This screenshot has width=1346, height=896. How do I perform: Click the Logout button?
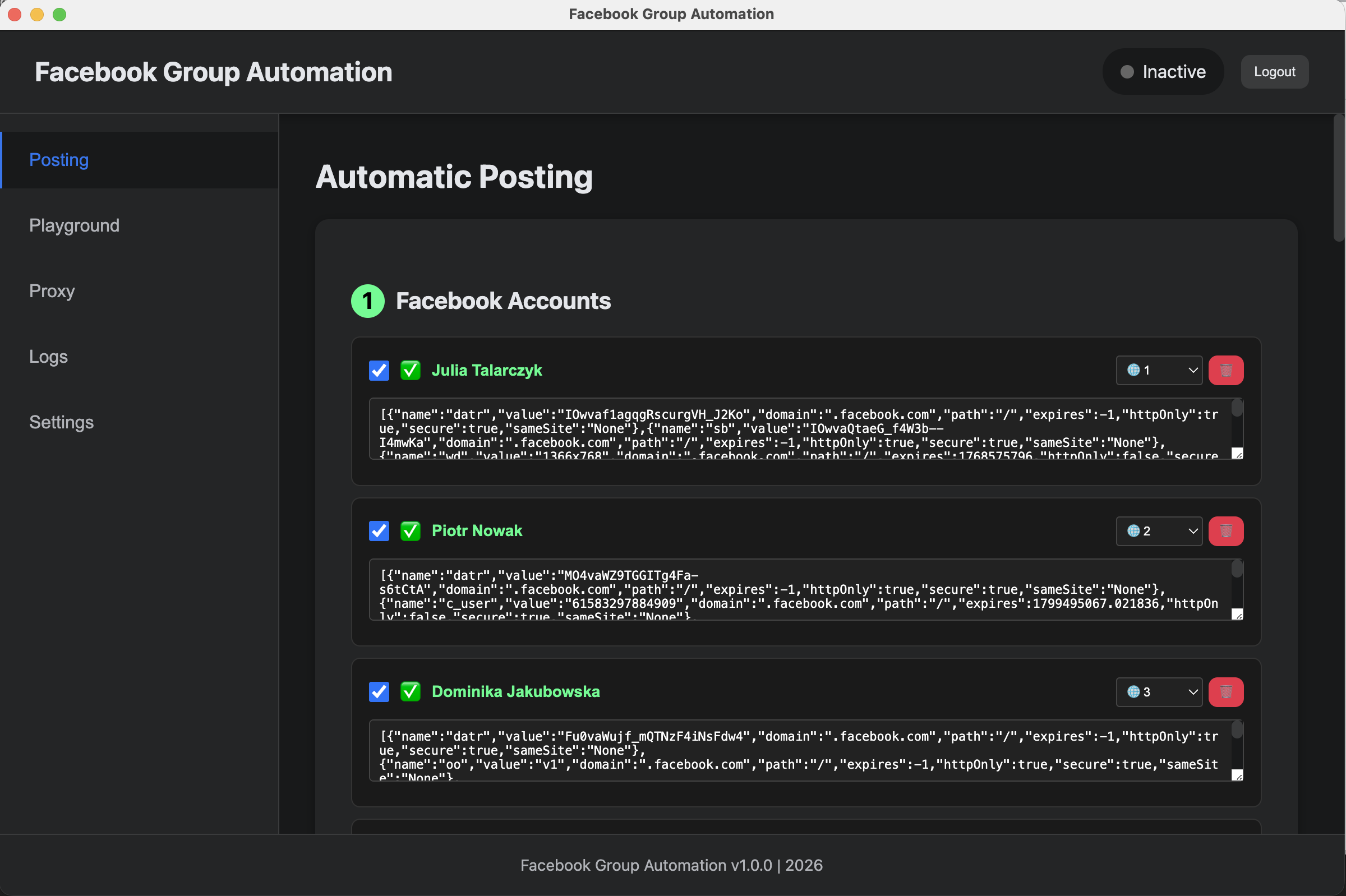(1274, 71)
